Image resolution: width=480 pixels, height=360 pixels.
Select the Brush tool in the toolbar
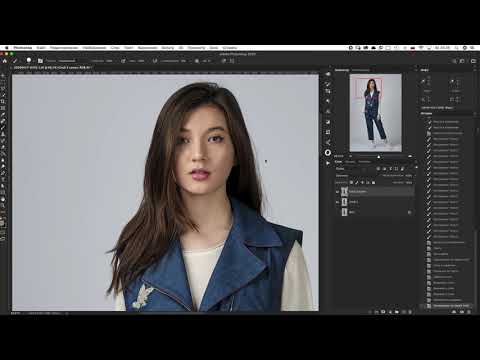3,127
